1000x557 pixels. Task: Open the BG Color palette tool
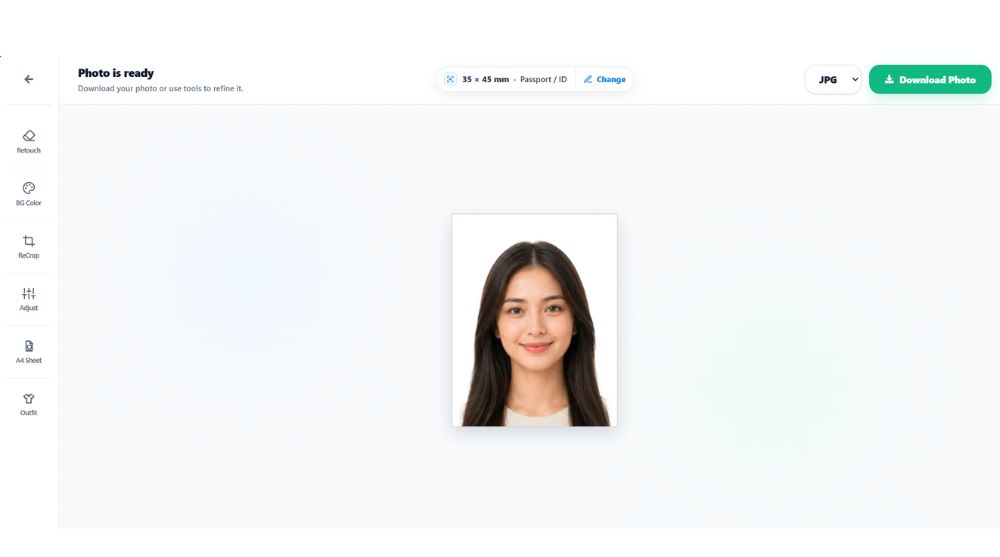pos(29,194)
